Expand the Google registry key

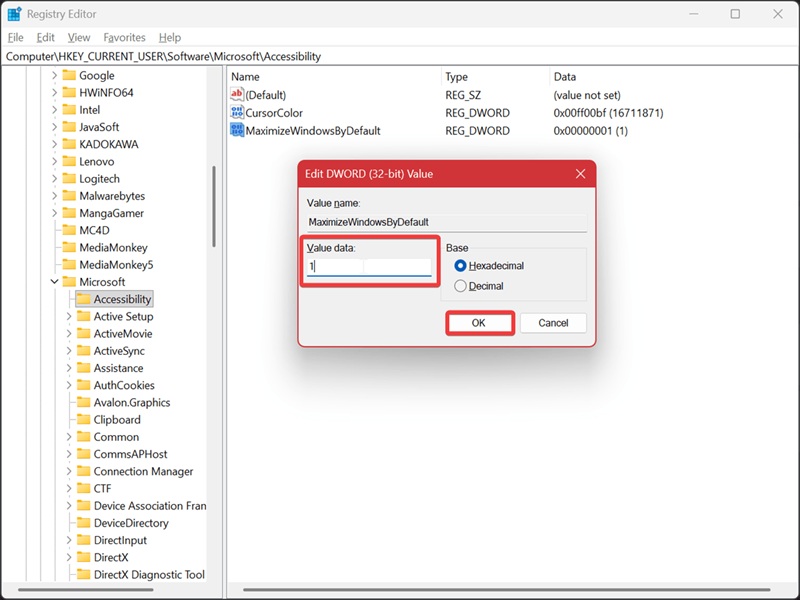(55, 76)
